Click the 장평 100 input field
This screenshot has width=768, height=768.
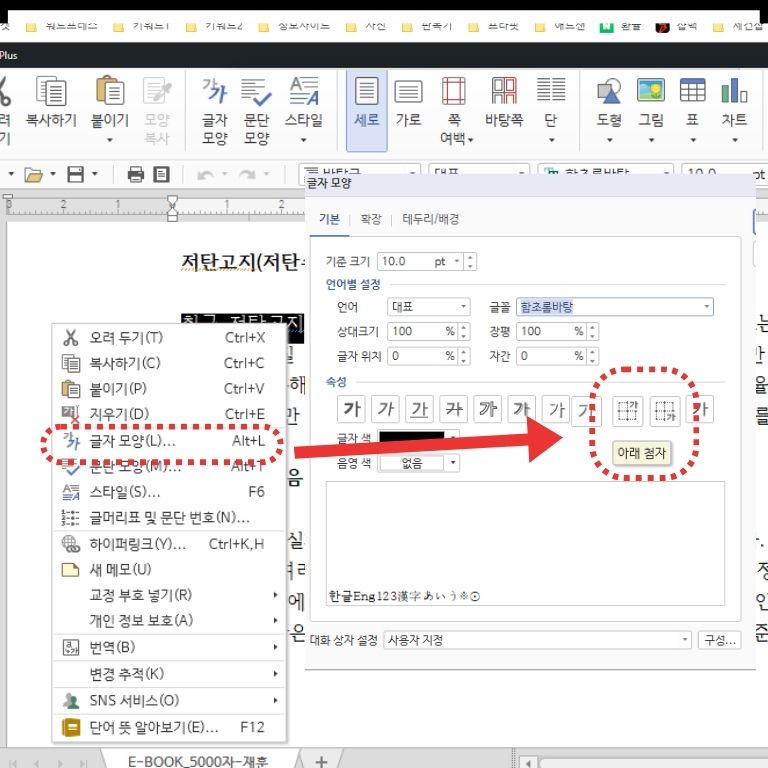[x=552, y=331]
